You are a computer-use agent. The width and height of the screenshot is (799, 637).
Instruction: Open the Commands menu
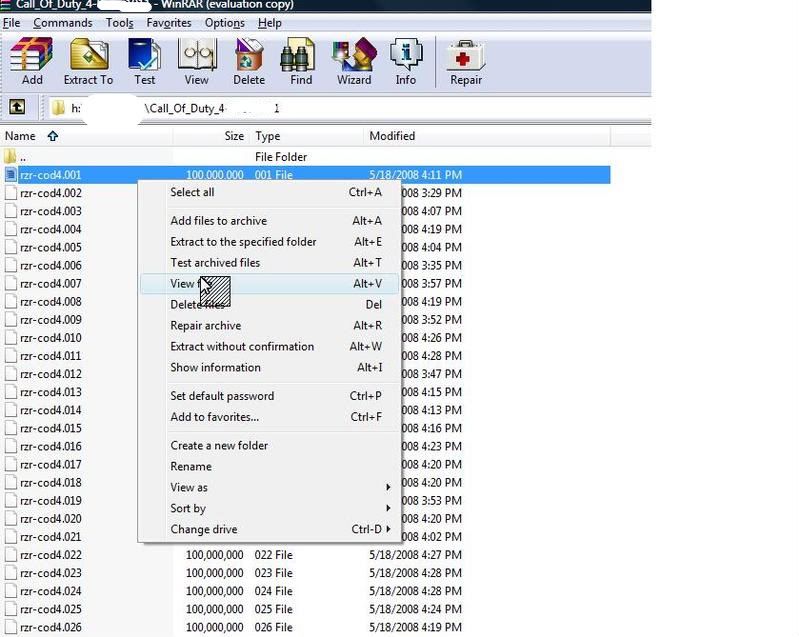tap(63, 22)
